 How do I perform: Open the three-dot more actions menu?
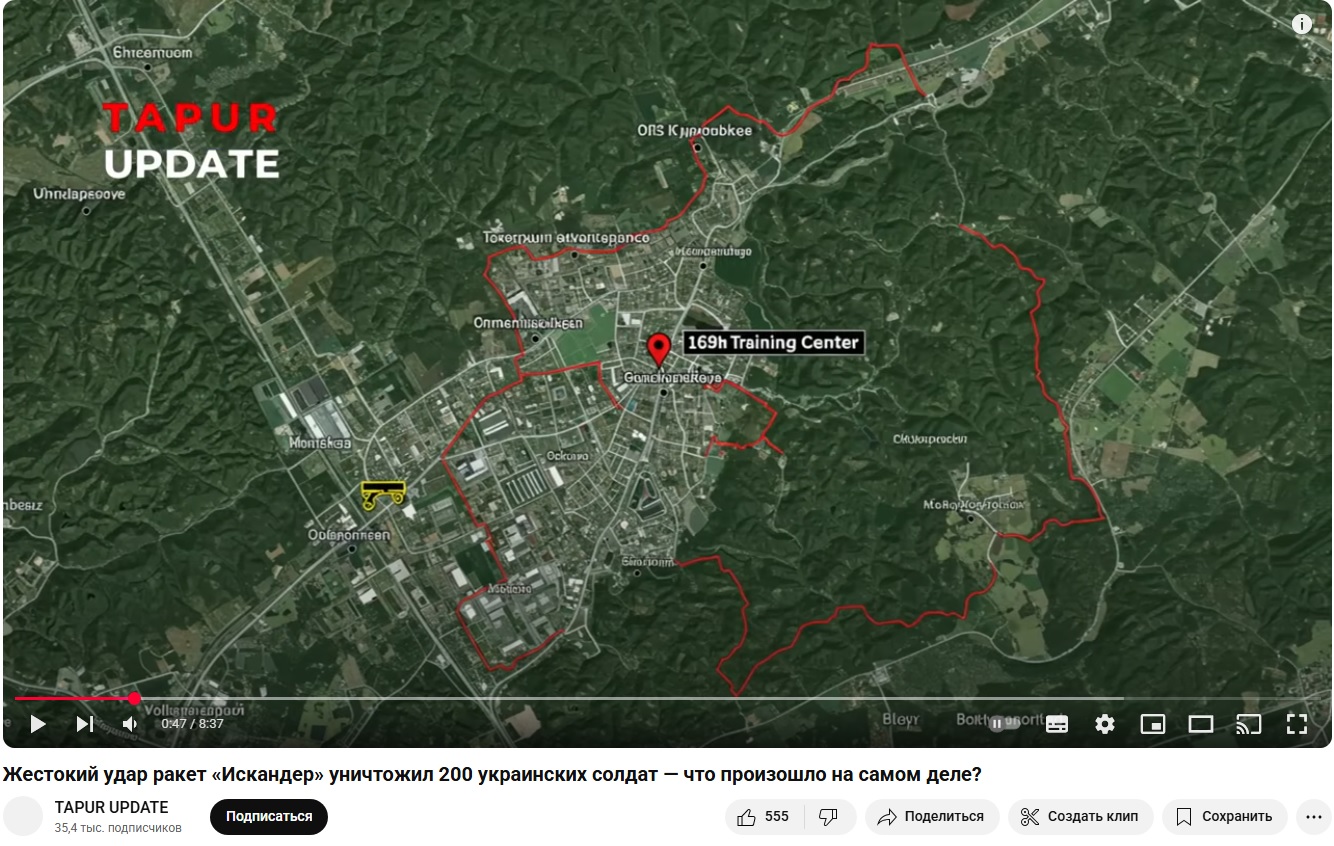pyautogui.click(x=1313, y=817)
